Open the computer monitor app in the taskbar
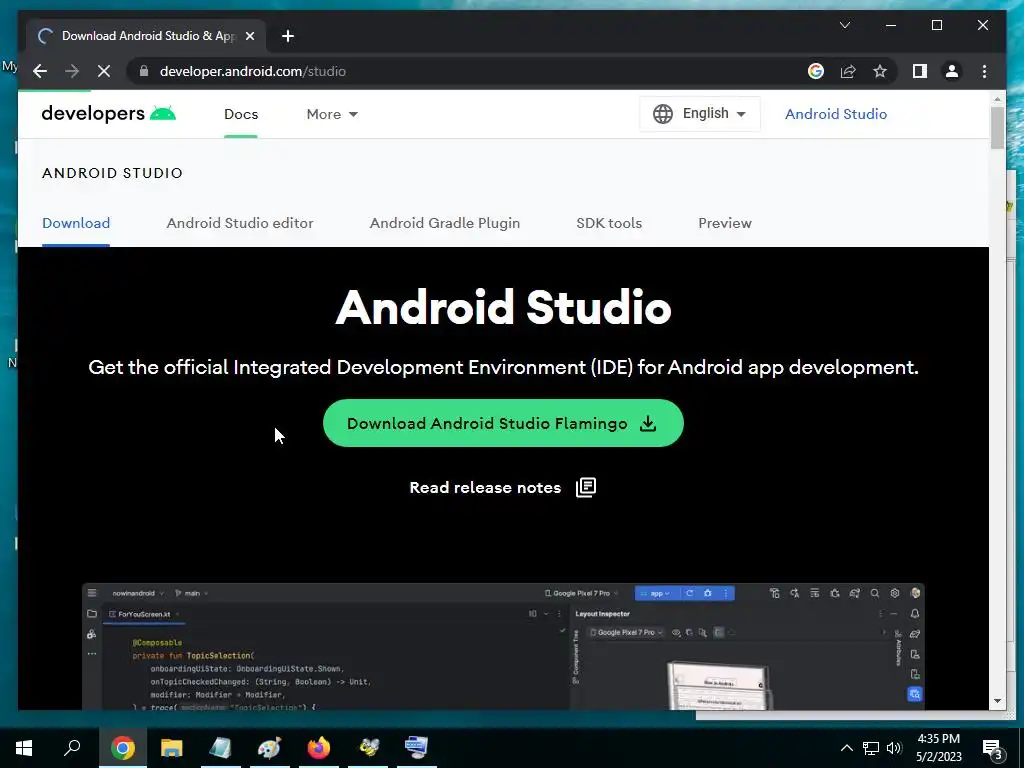The width and height of the screenshot is (1024, 768). click(417, 748)
